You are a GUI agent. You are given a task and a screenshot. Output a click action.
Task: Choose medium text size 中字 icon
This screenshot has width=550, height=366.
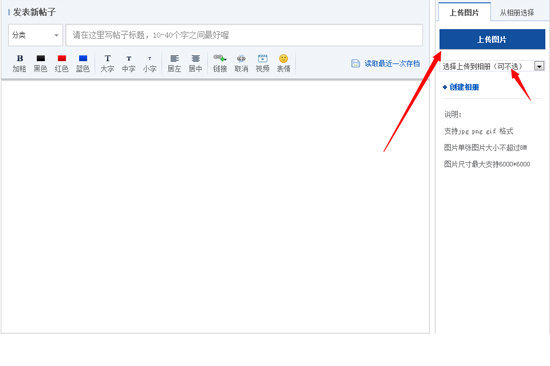coord(128,63)
